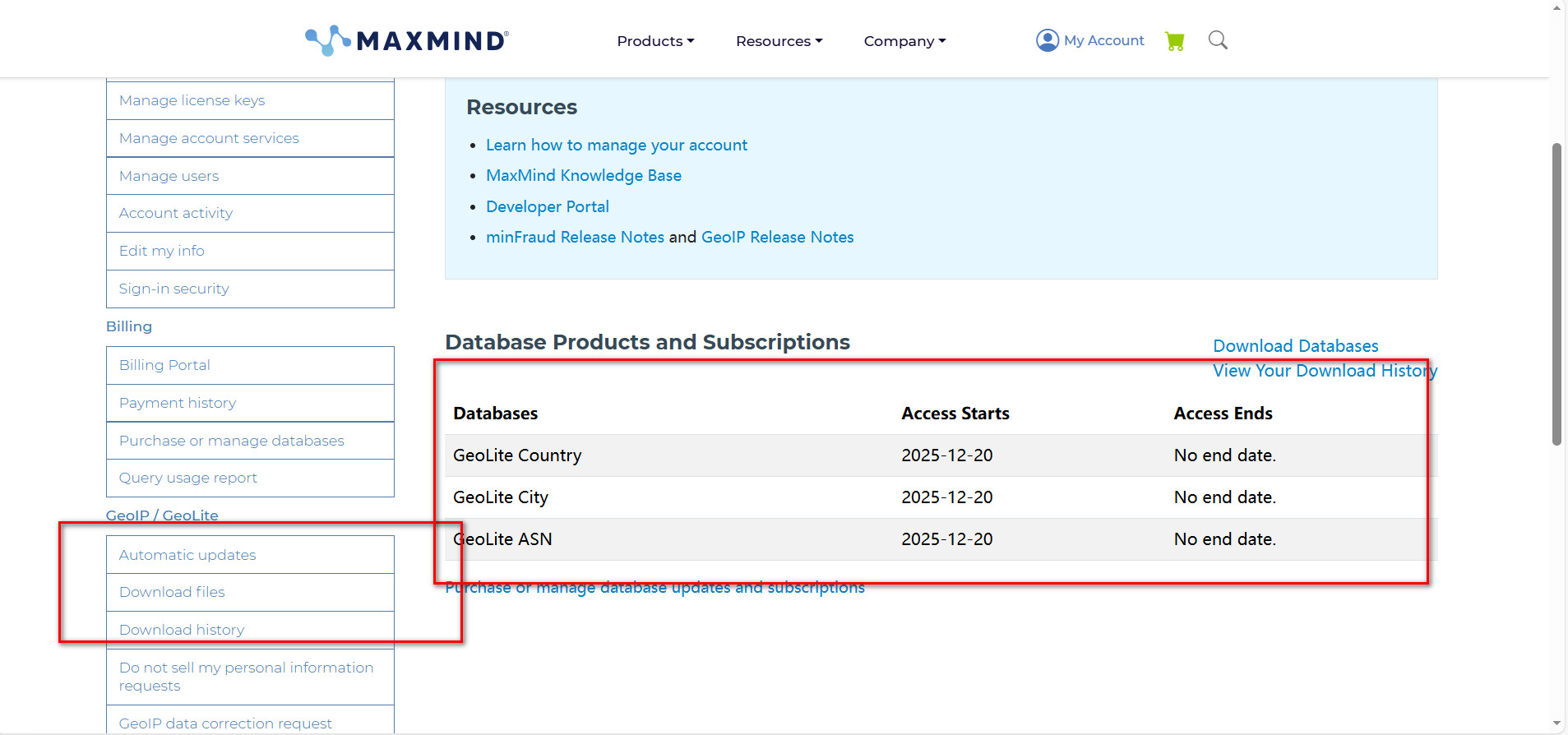Open the shopping cart icon
The image size is (1568, 735).
[x=1175, y=41]
